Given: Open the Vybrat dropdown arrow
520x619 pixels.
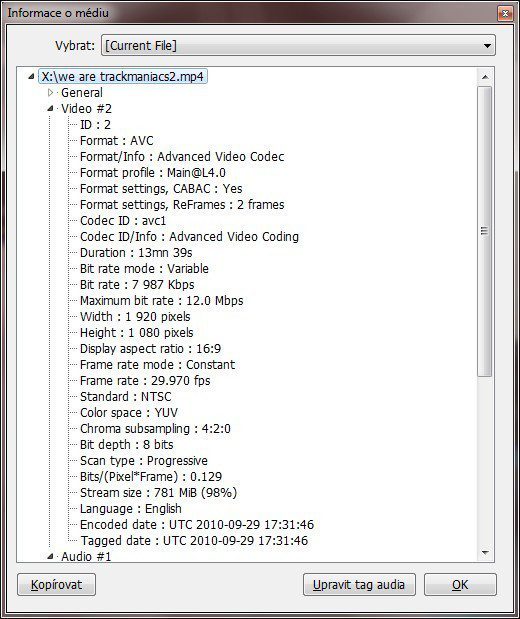Looking at the screenshot, I should pyautogui.click(x=487, y=46).
